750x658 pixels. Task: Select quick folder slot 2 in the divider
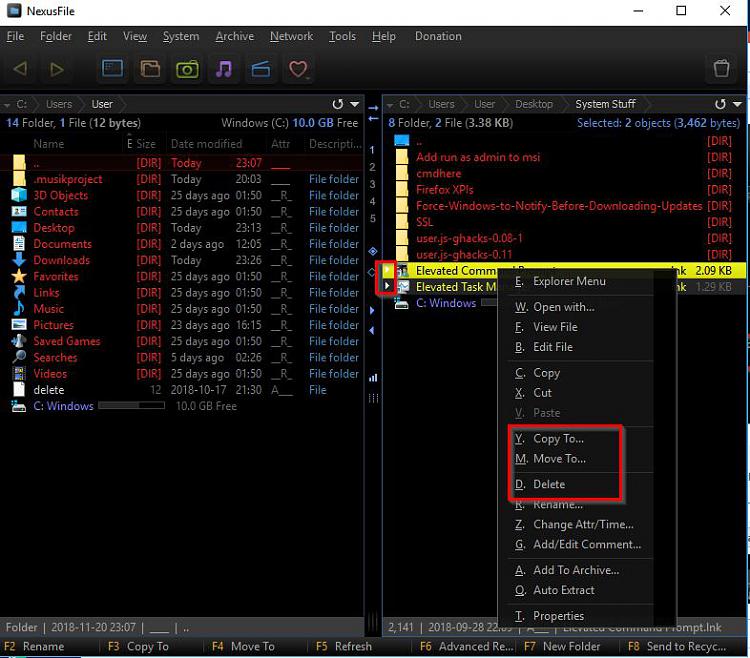372,167
